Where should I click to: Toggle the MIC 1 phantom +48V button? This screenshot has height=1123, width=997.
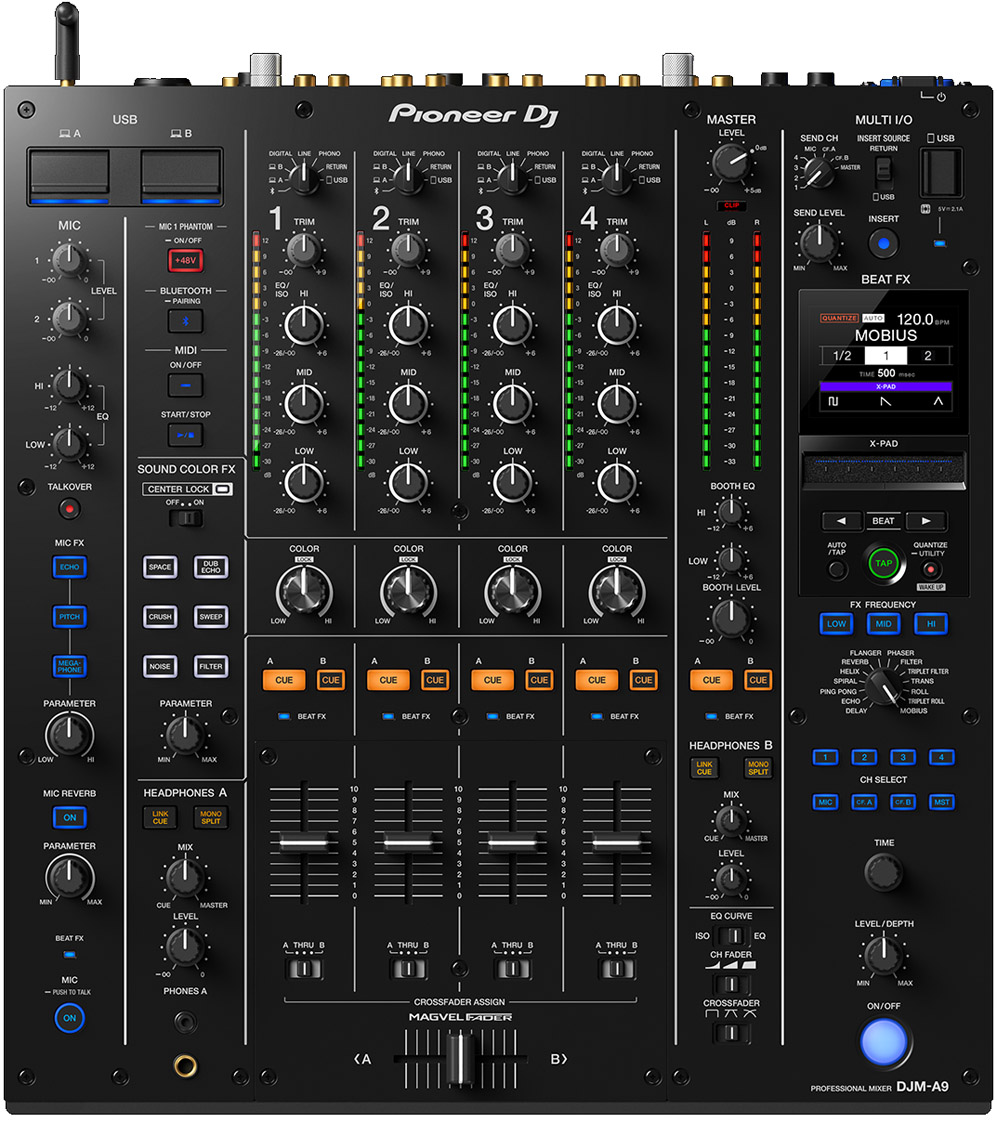coord(186,260)
